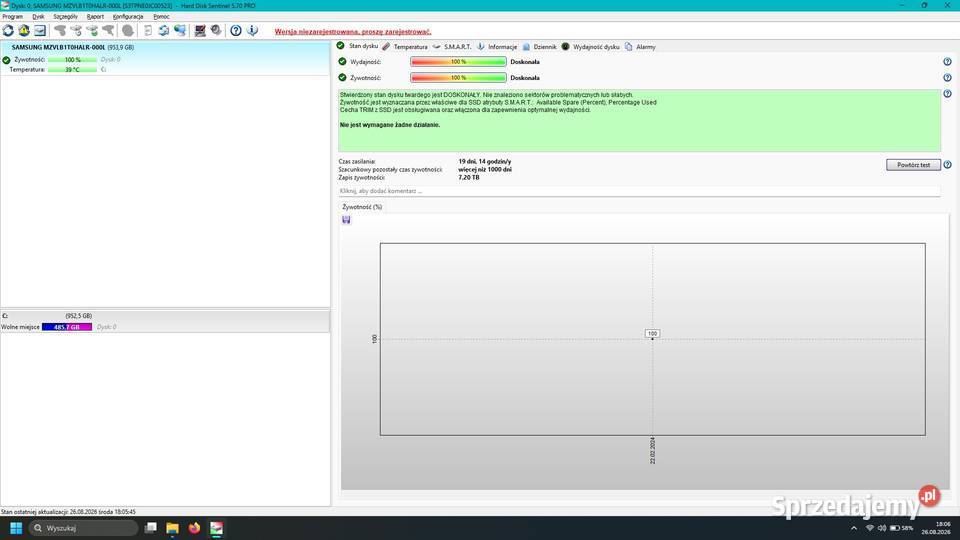The height and width of the screenshot is (540, 960).
Task: Click the network globe with monitor toolbar icon
Action: (x=180, y=31)
